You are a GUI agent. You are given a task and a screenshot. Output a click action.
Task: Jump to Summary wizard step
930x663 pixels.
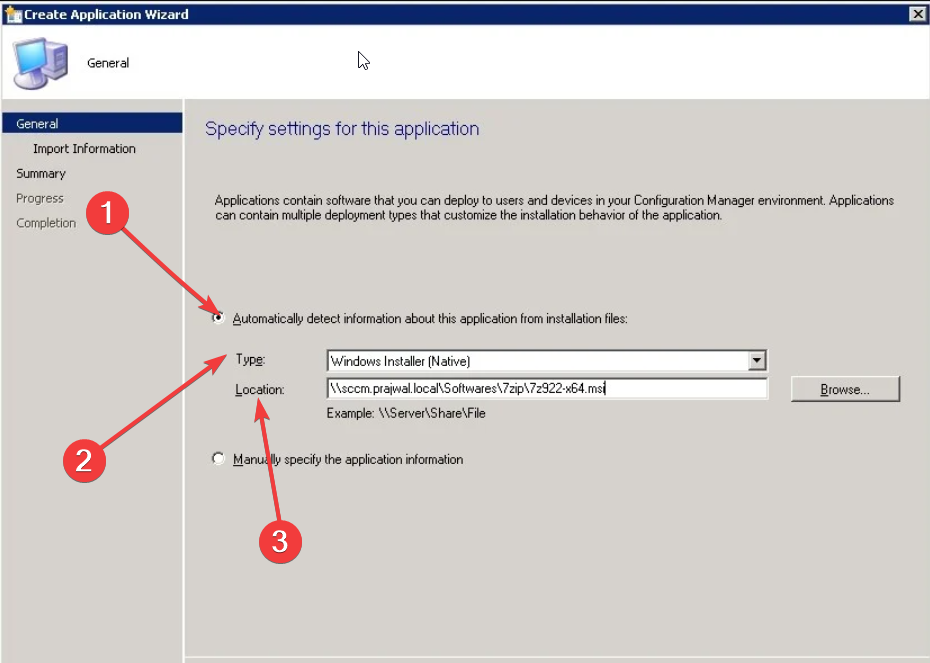click(41, 173)
